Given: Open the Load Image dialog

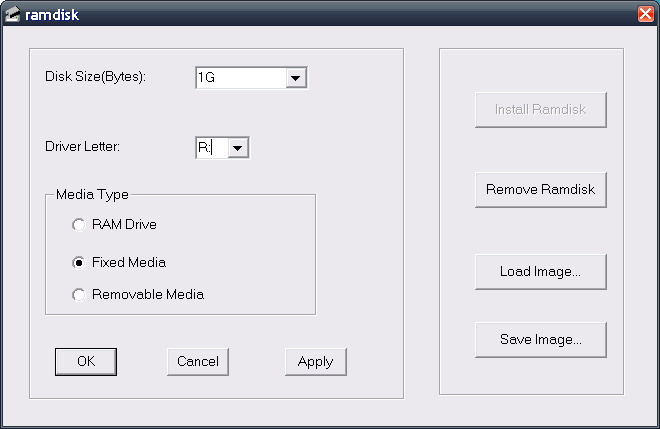Looking at the screenshot, I should (x=540, y=271).
